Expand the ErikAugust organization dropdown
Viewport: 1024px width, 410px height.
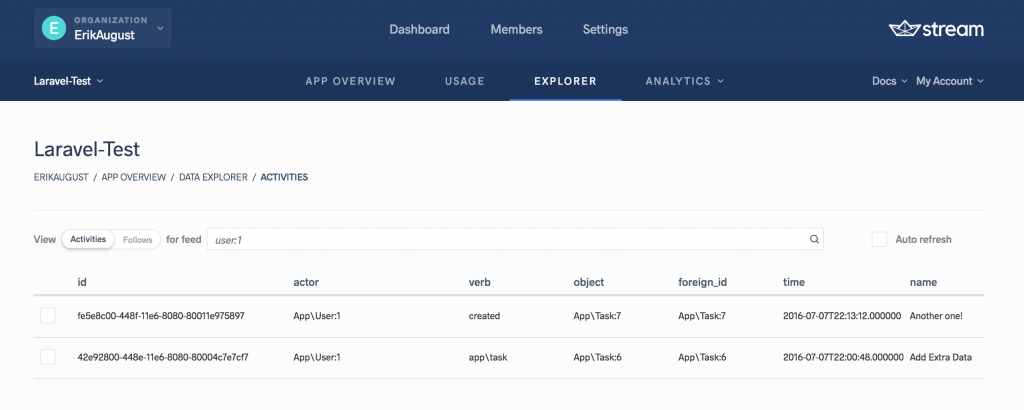click(160, 28)
